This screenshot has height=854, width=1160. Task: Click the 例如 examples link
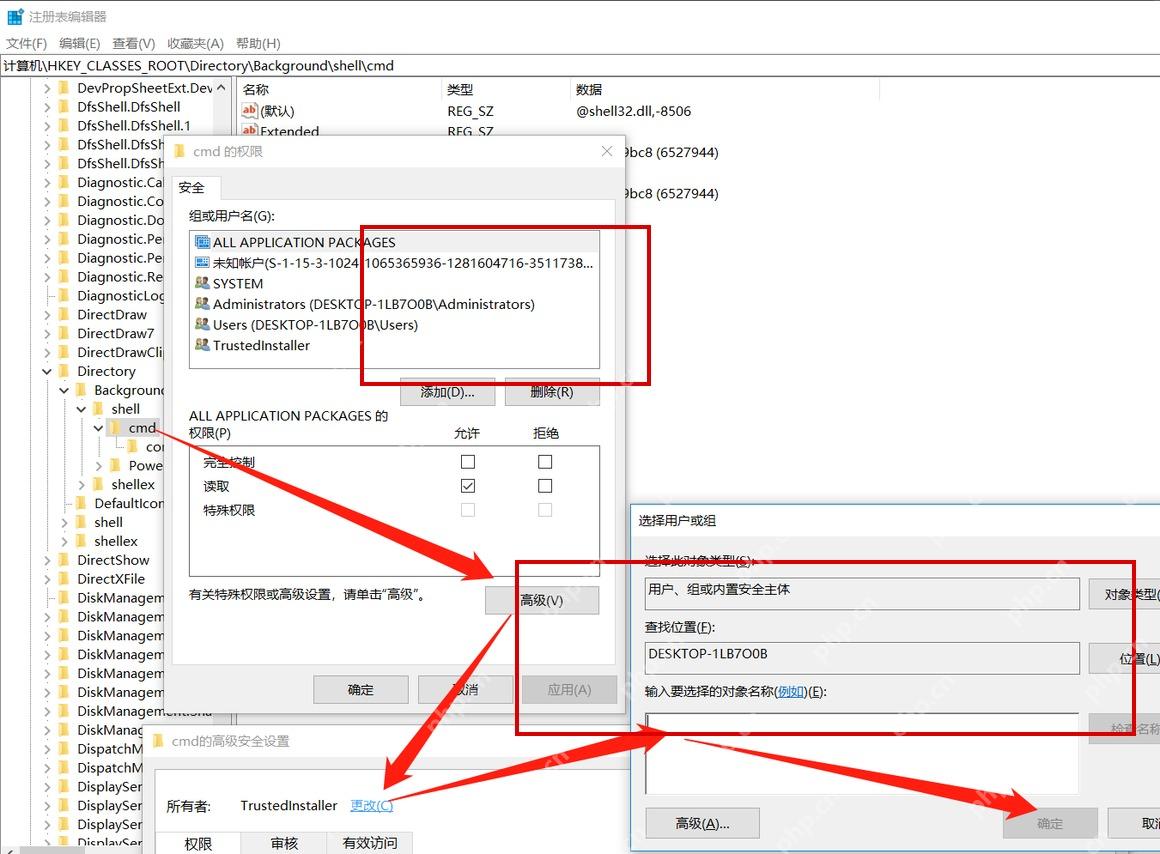coord(791,691)
